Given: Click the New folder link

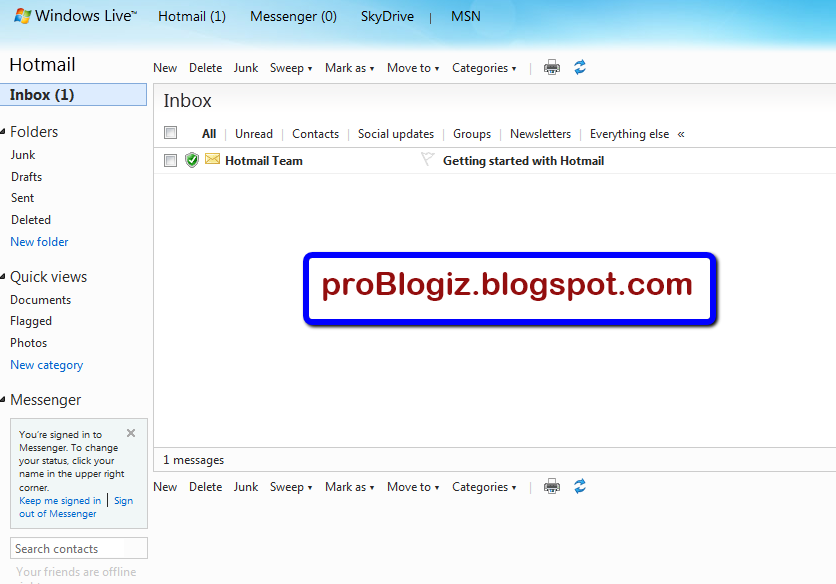Looking at the screenshot, I should click(x=39, y=242).
